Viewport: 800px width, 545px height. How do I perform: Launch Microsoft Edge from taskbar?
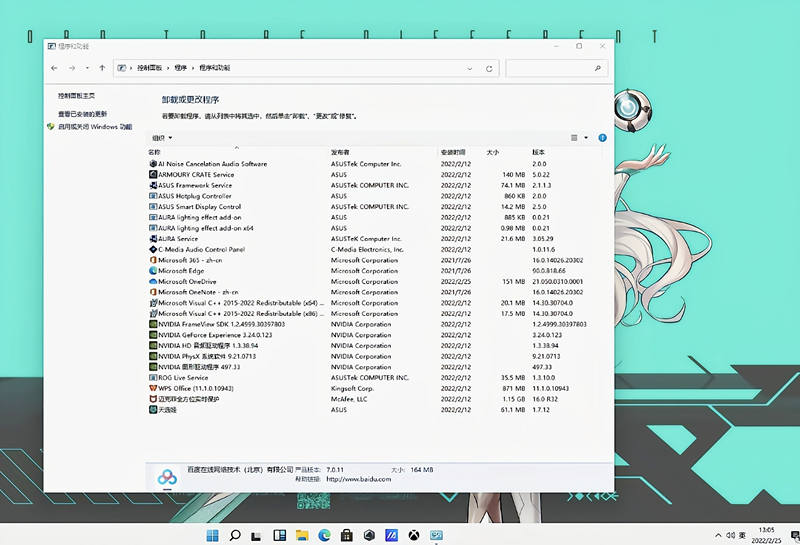pos(324,535)
